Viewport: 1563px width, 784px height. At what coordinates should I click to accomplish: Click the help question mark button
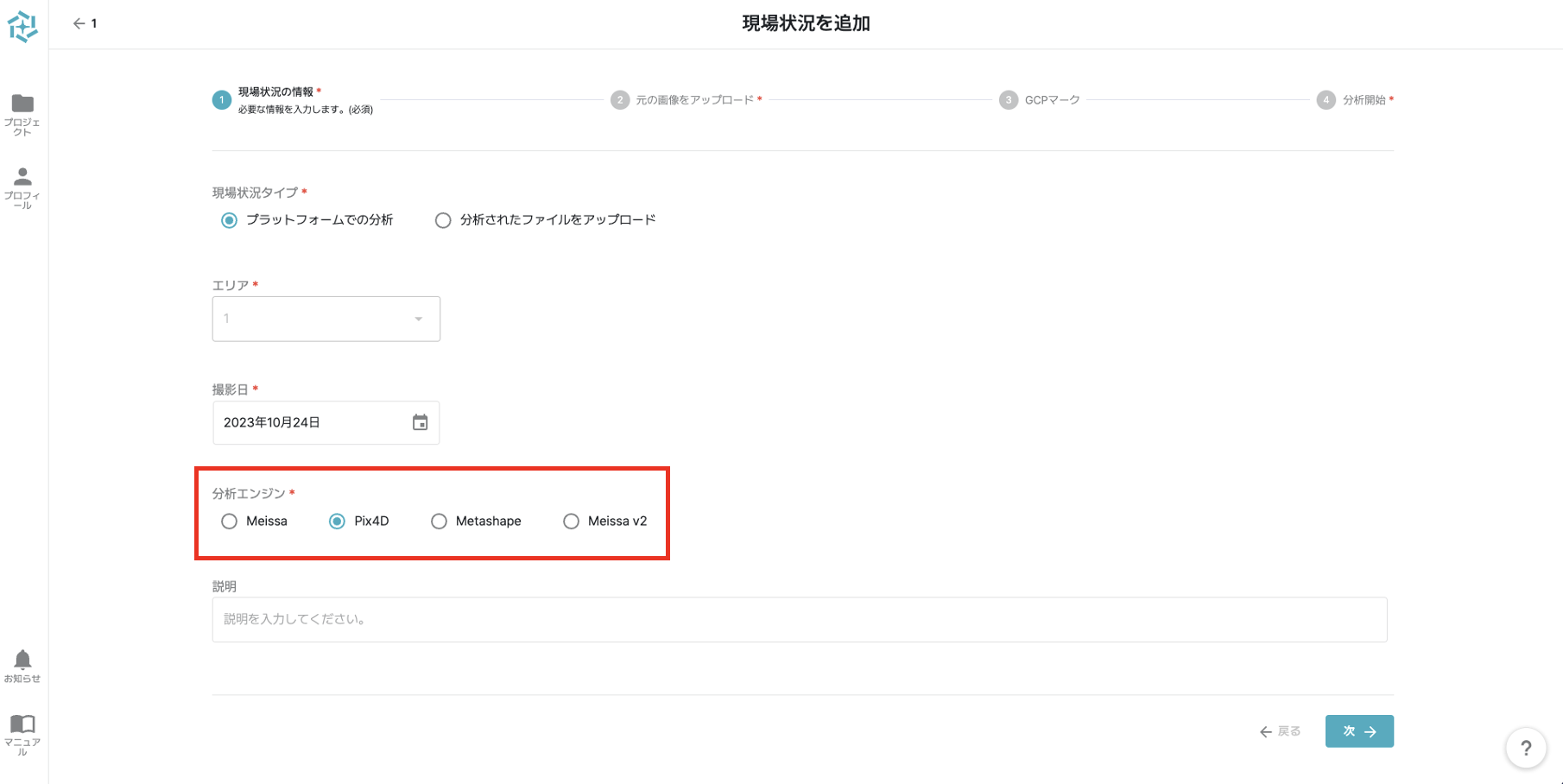[x=1525, y=748]
